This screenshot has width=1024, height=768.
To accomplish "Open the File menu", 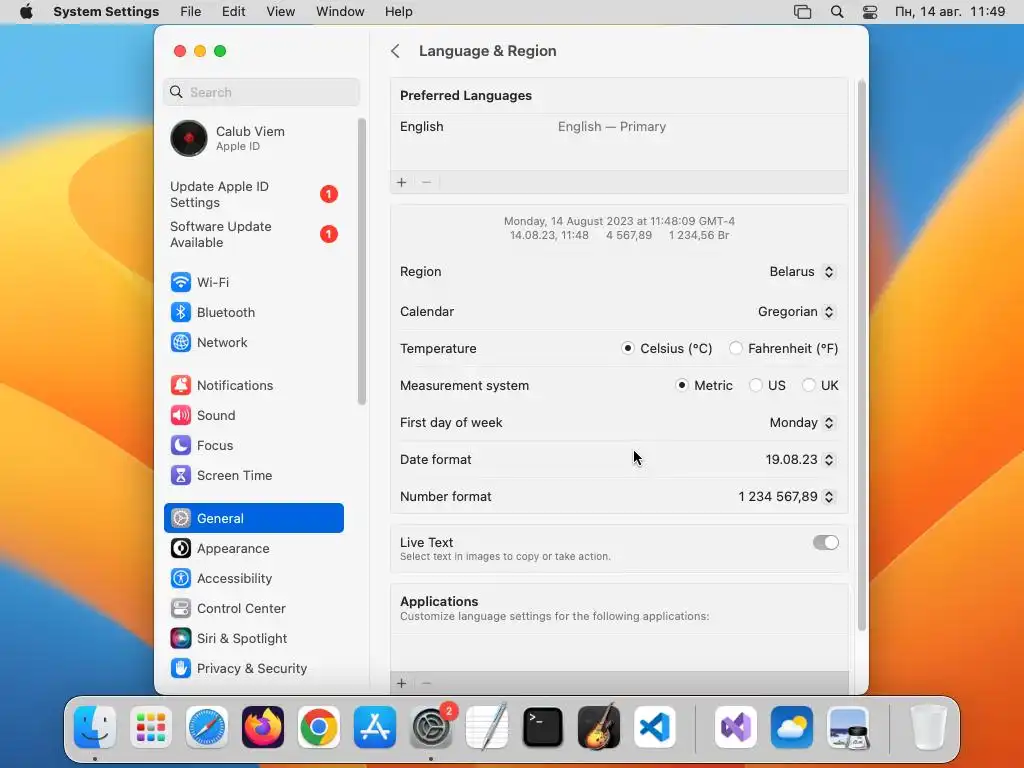I will tap(191, 12).
